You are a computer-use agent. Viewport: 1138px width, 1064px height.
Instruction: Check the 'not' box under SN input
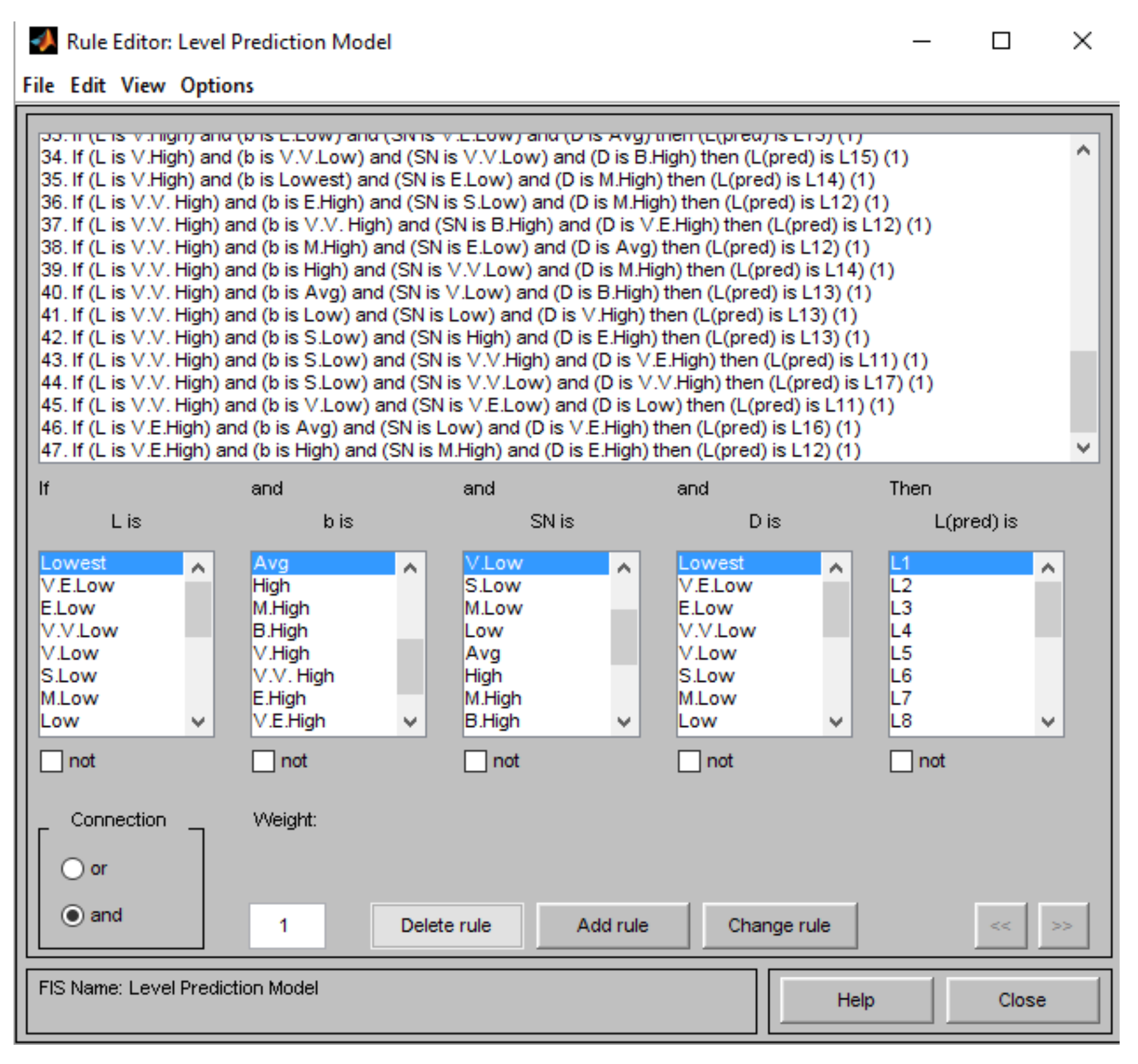tap(475, 761)
